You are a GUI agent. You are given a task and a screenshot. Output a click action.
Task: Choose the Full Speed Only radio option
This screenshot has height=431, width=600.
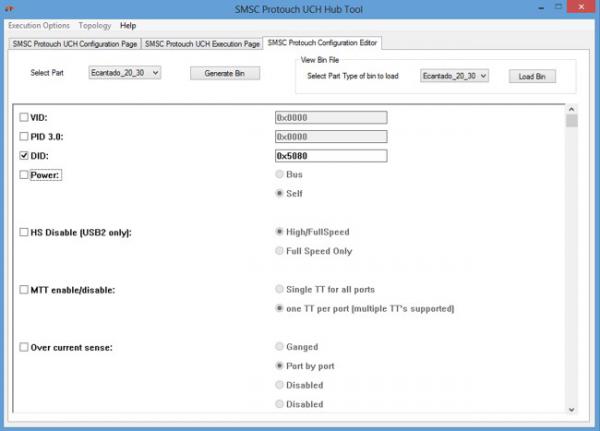click(x=279, y=251)
